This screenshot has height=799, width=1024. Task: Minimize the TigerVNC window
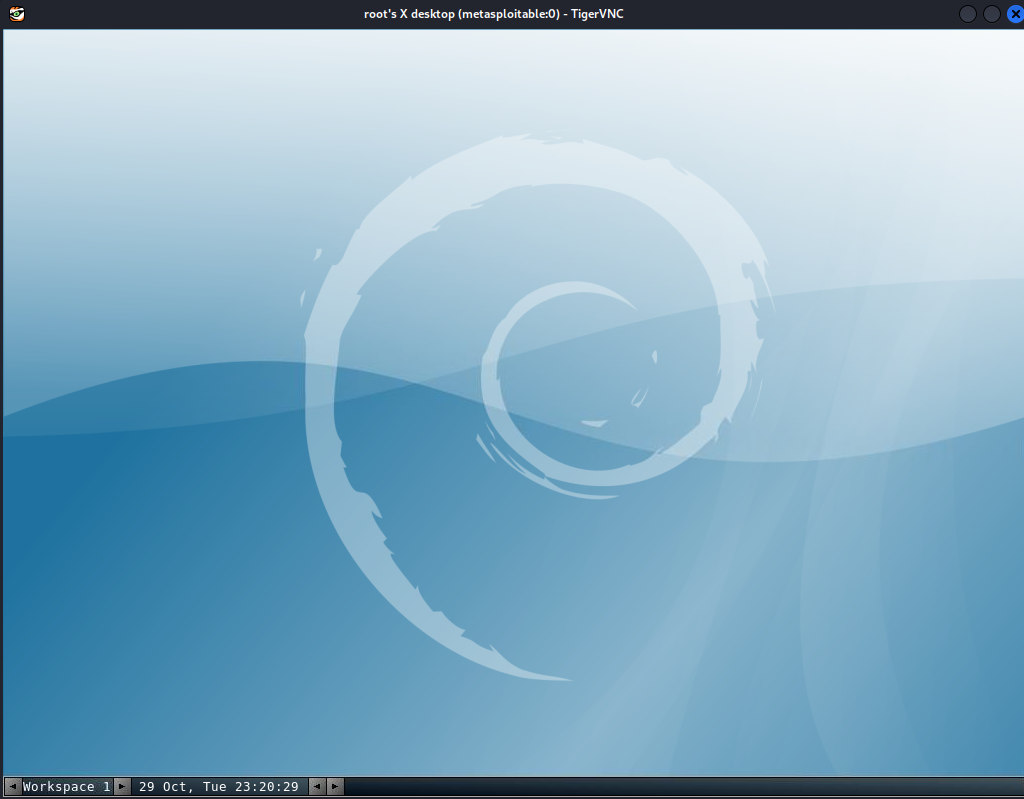[968, 14]
